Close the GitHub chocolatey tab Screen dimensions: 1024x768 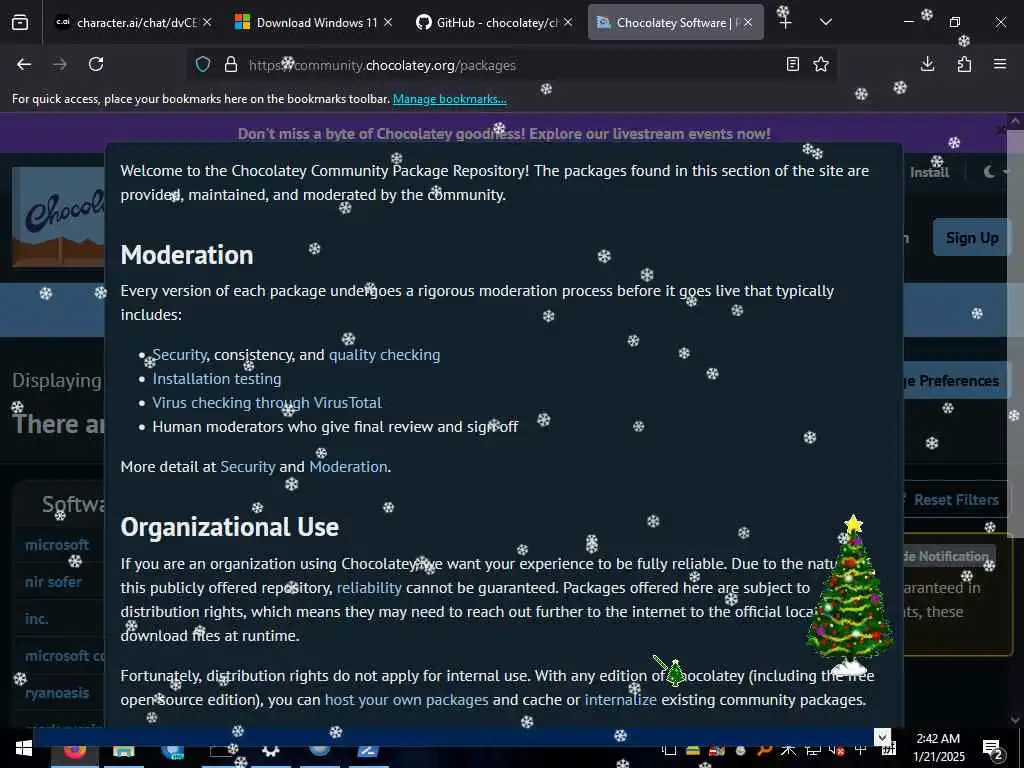(568, 22)
